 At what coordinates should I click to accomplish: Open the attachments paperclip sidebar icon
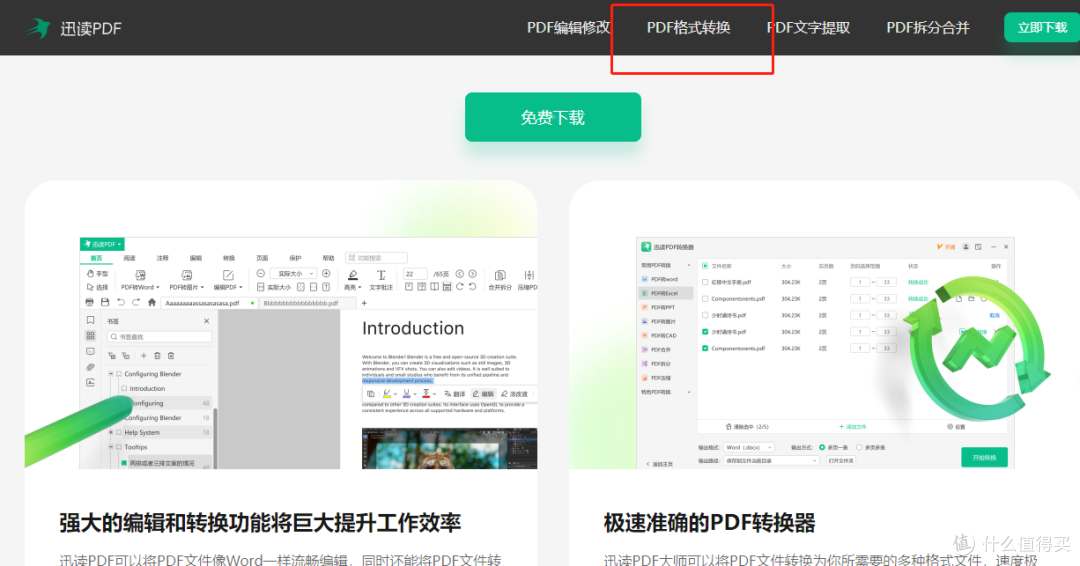pyautogui.click(x=90, y=367)
